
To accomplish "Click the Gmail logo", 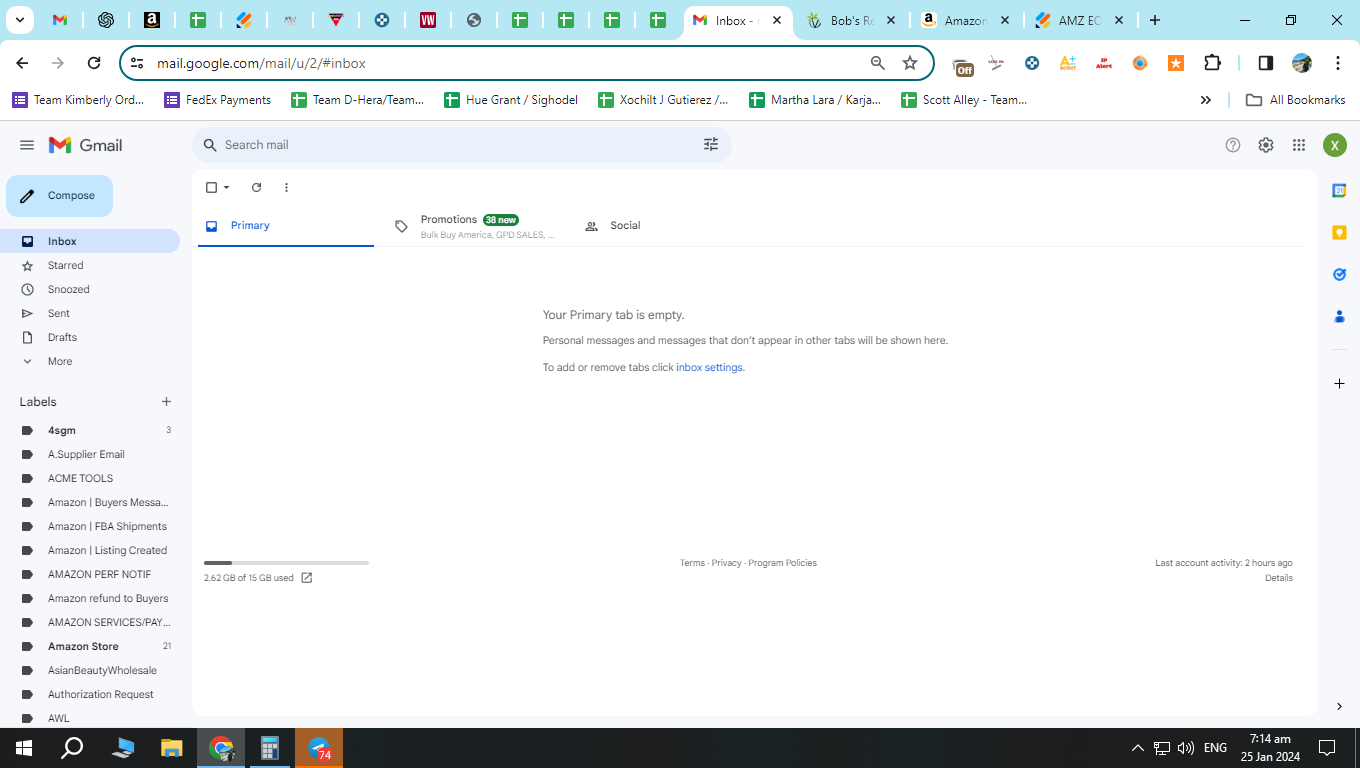I will click(86, 145).
